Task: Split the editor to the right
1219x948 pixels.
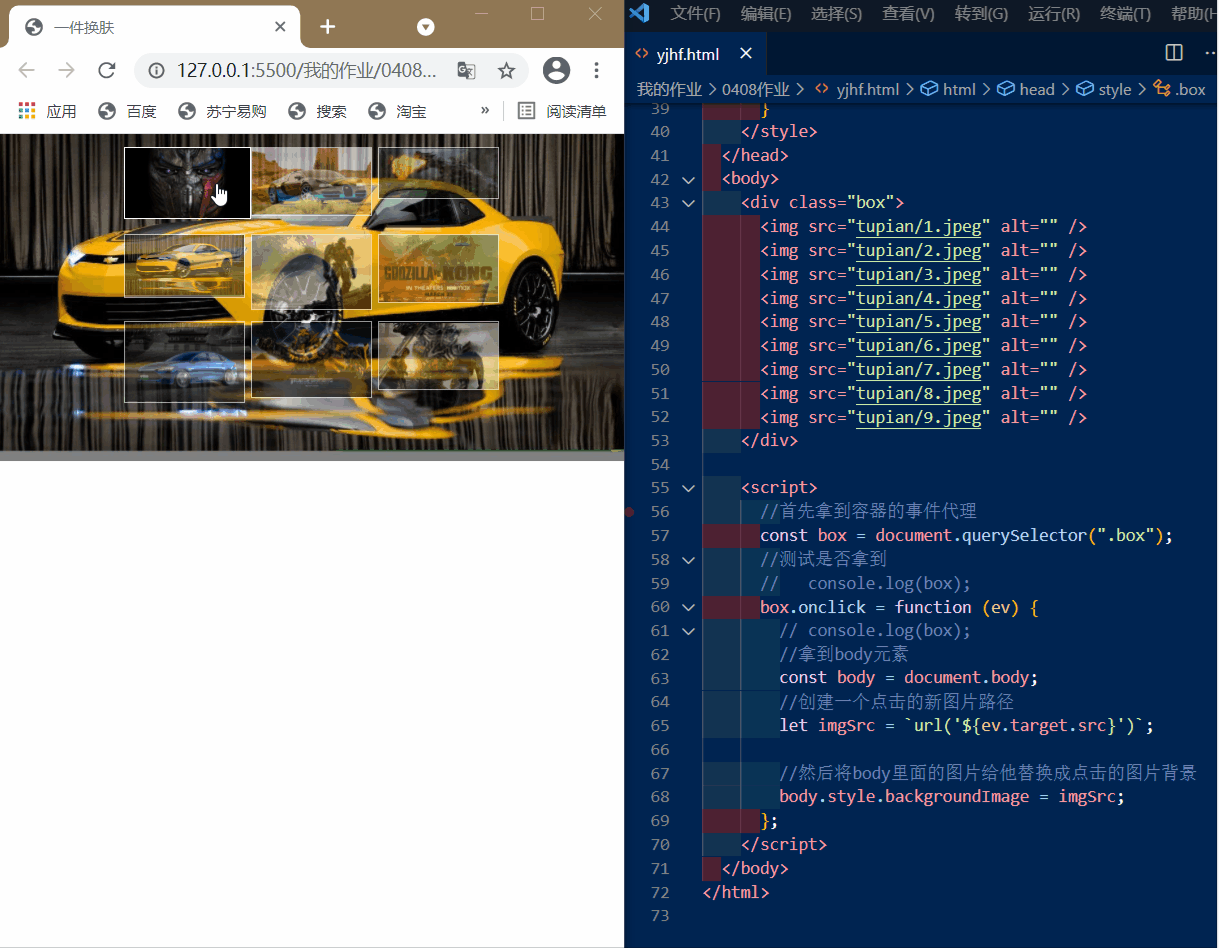Action: coord(1174,53)
